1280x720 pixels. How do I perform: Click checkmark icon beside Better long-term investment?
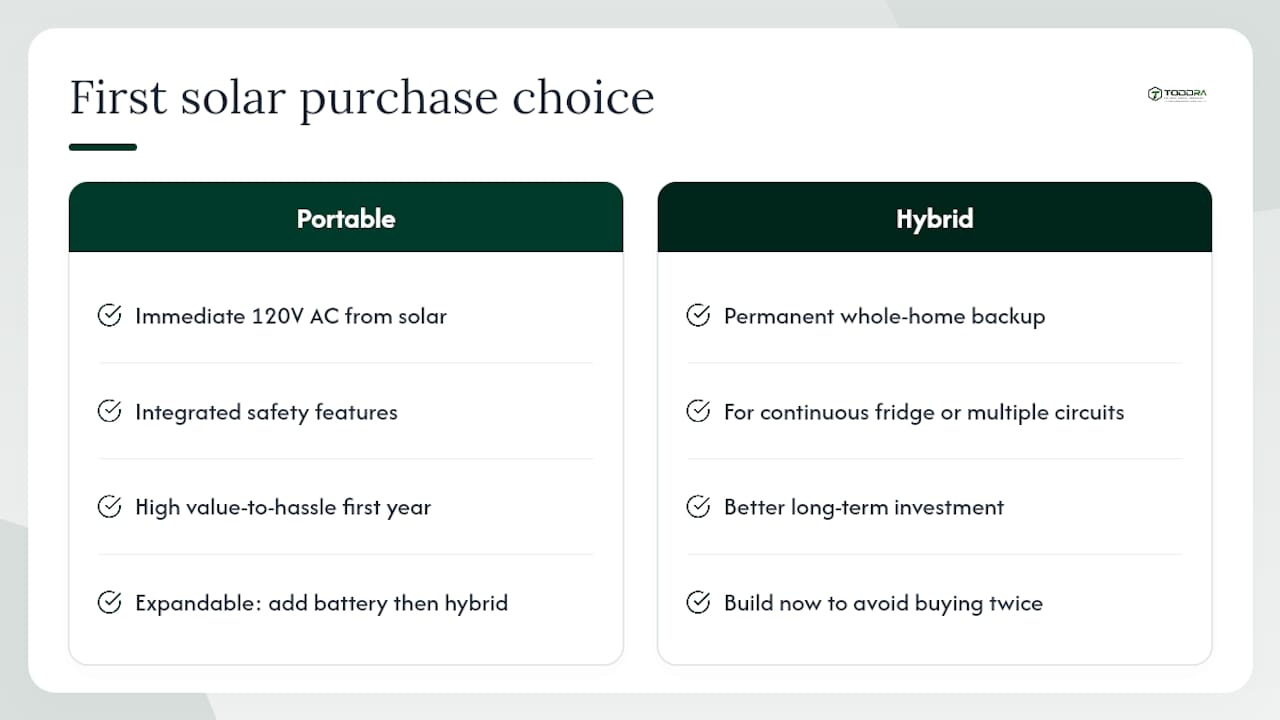click(x=698, y=507)
